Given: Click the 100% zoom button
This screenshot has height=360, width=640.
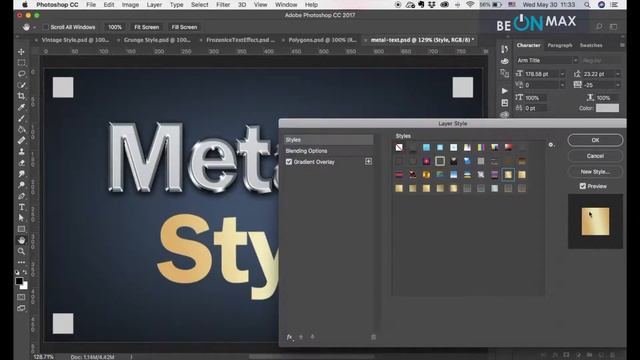Looking at the screenshot, I should point(115,27).
